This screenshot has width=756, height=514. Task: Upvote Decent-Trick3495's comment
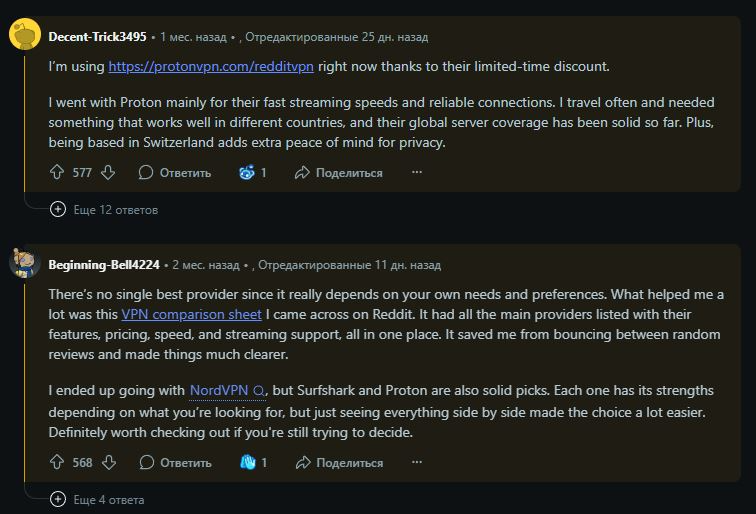coord(57,173)
